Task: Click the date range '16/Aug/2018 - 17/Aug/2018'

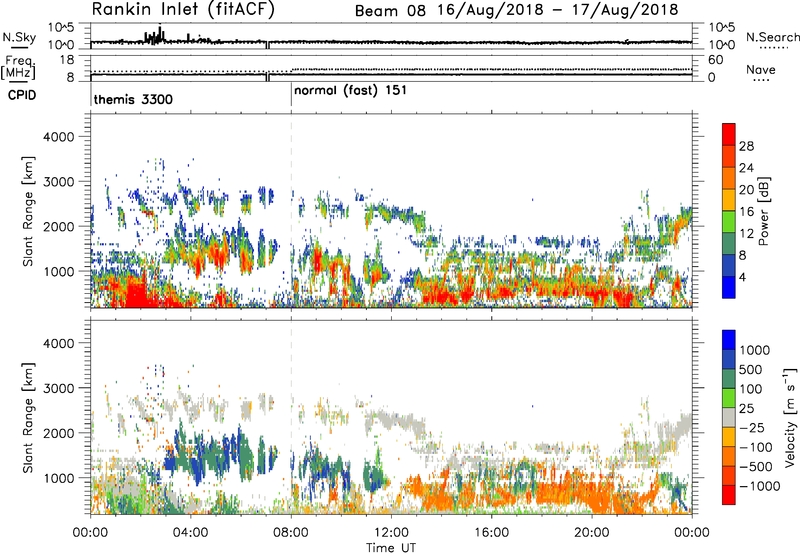Action: [558, 10]
